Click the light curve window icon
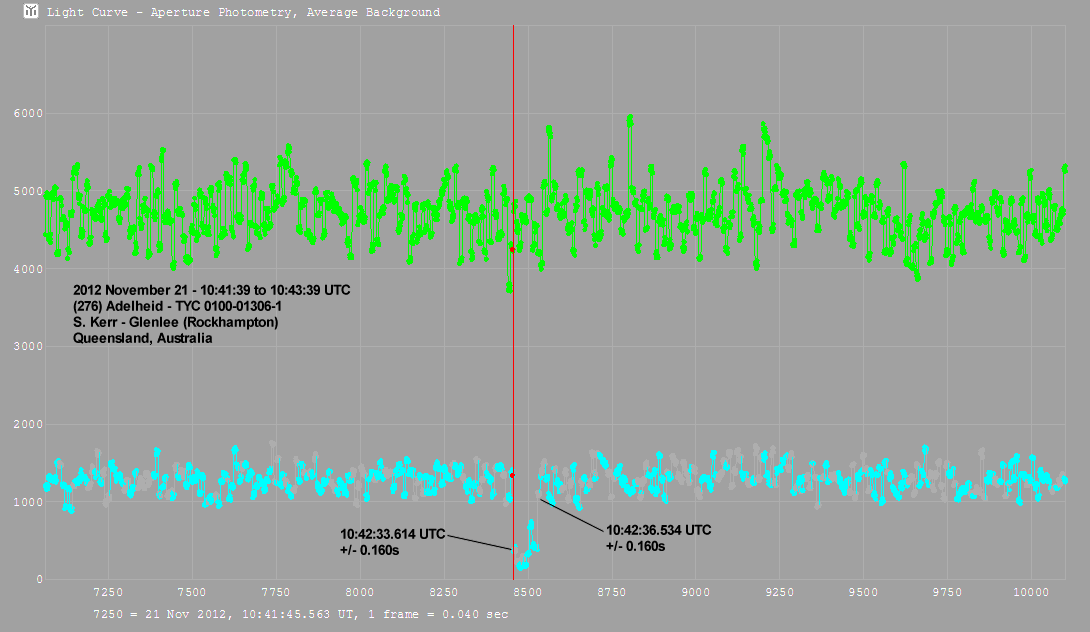Viewport: 1090px width, 632px height. pyautogui.click(x=31, y=11)
